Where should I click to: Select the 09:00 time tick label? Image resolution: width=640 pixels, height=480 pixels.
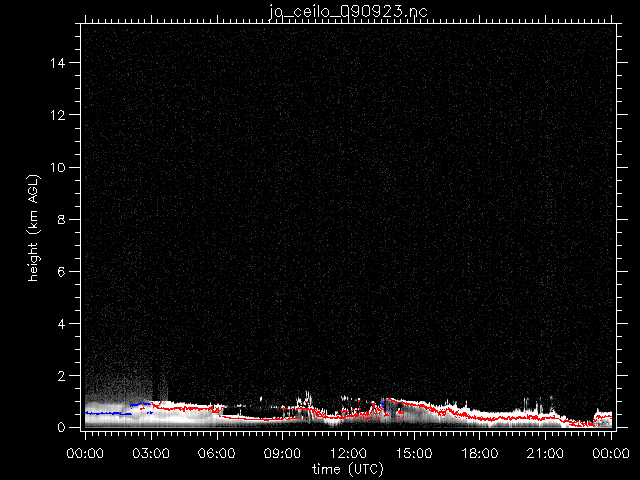tap(282, 452)
